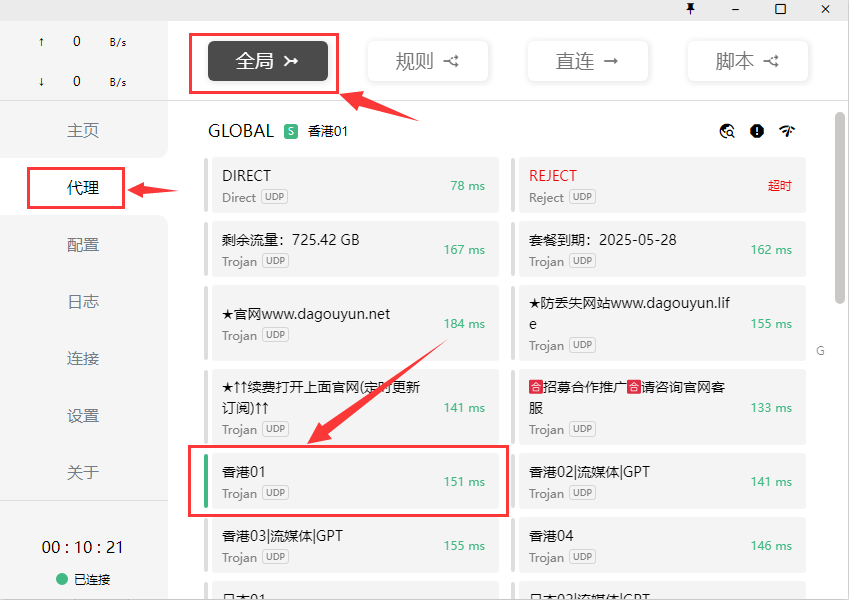Click the exclamation warning icon in GLOBAL header
Image resolution: width=849 pixels, height=600 pixels.
(757, 131)
